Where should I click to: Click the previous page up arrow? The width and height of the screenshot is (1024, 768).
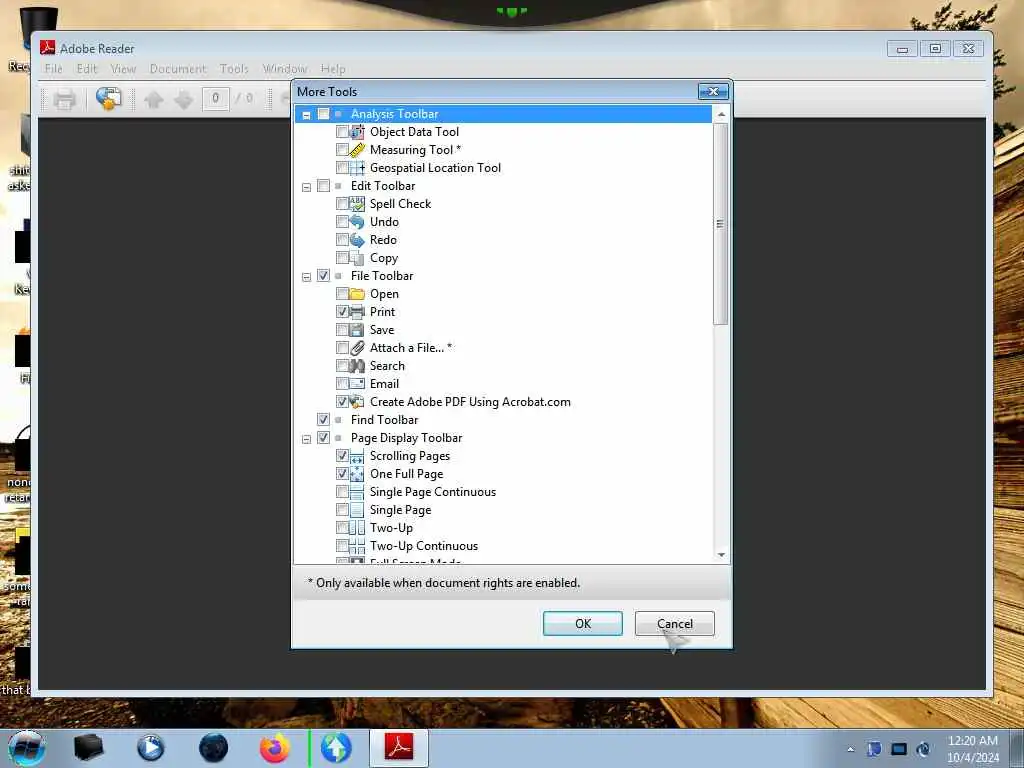pos(153,99)
